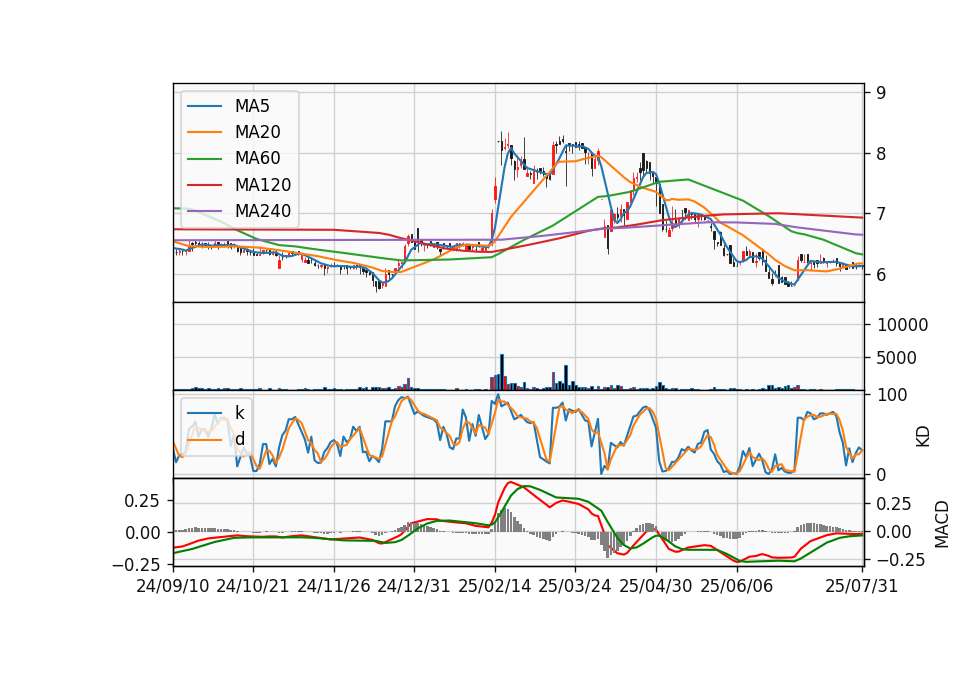Image resolution: width=960 pixels, height=690 pixels.
Task: Click the 25/03/24 date axis label
Action: coord(575,586)
